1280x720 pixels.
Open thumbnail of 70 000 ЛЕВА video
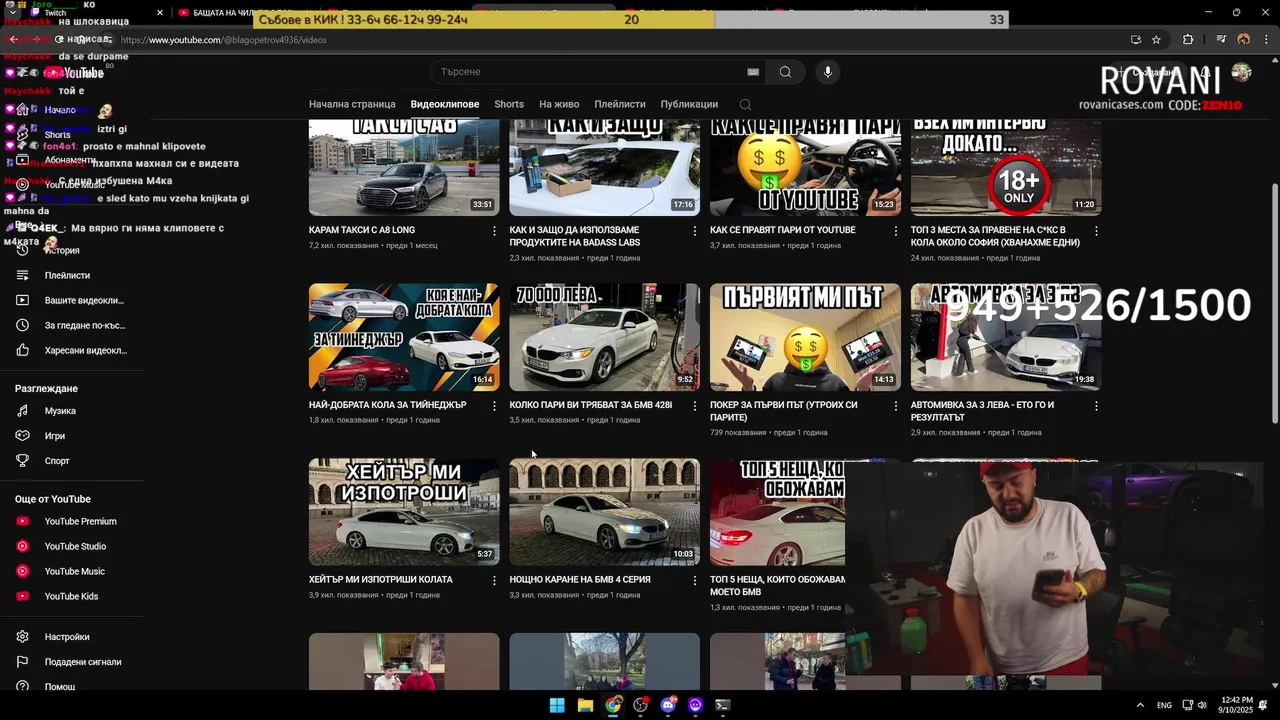coord(605,337)
